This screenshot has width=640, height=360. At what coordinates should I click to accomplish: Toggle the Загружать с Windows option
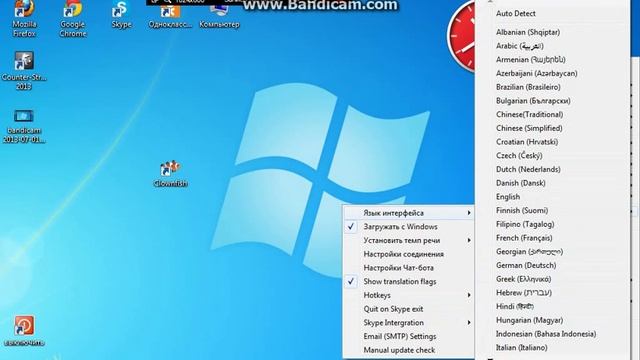[409, 227]
